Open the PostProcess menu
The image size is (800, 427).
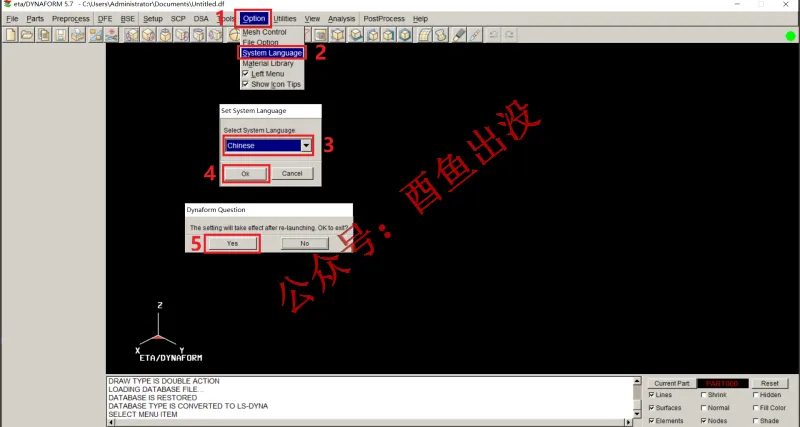(384, 19)
